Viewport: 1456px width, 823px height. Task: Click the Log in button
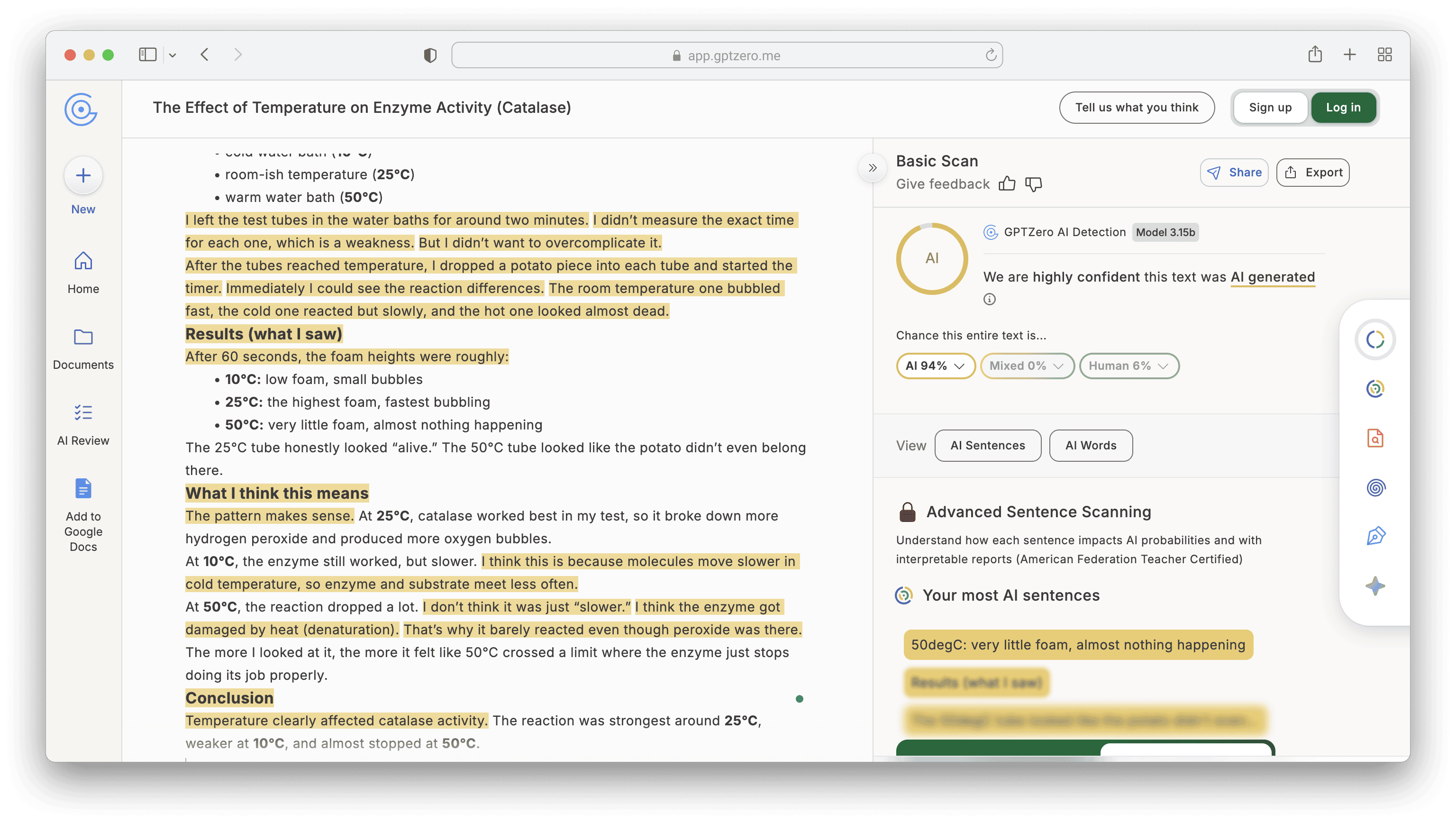click(1343, 108)
